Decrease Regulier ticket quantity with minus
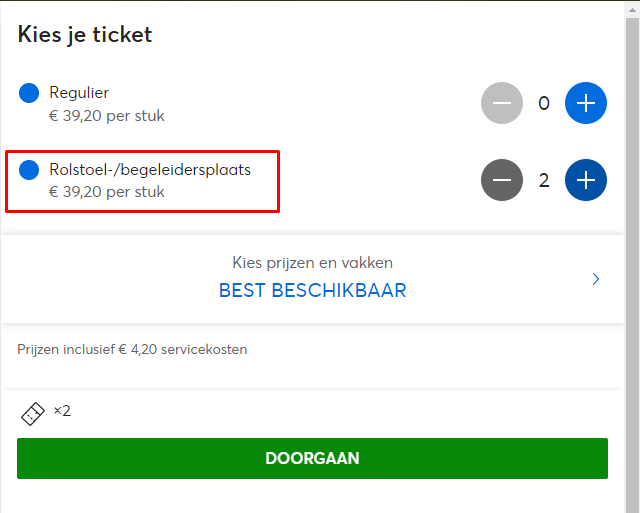The width and height of the screenshot is (640, 513). tap(502, 103)
